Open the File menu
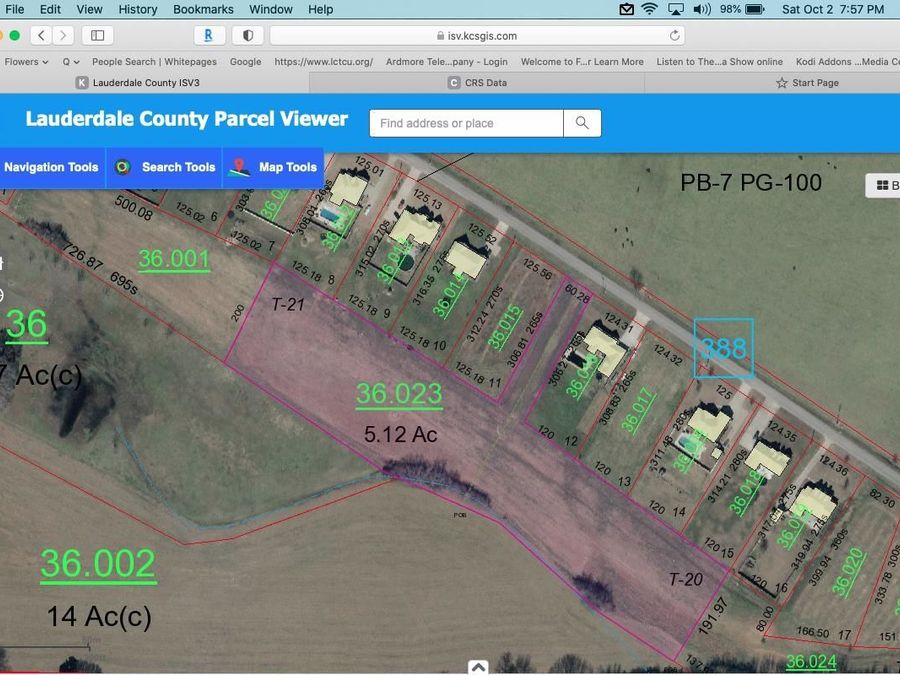Image resolution: width=900 pixels, height=675 pixels. 14,9
